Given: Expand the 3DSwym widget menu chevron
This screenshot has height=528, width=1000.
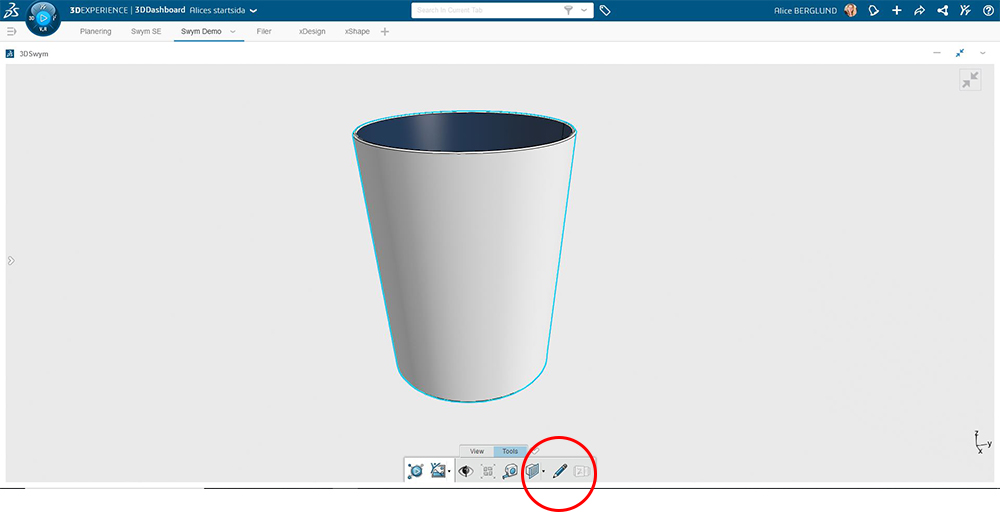Looking at the screenshot, I should tap(983, 53).
